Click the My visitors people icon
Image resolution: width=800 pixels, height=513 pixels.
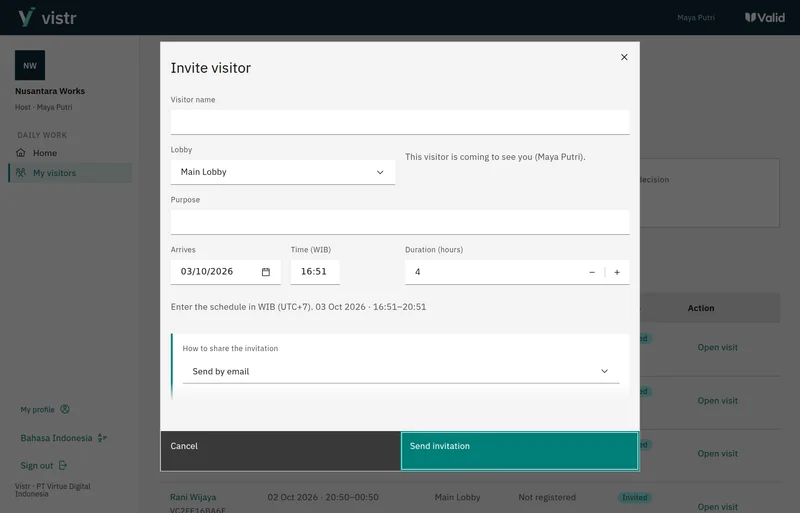[20, 173]
